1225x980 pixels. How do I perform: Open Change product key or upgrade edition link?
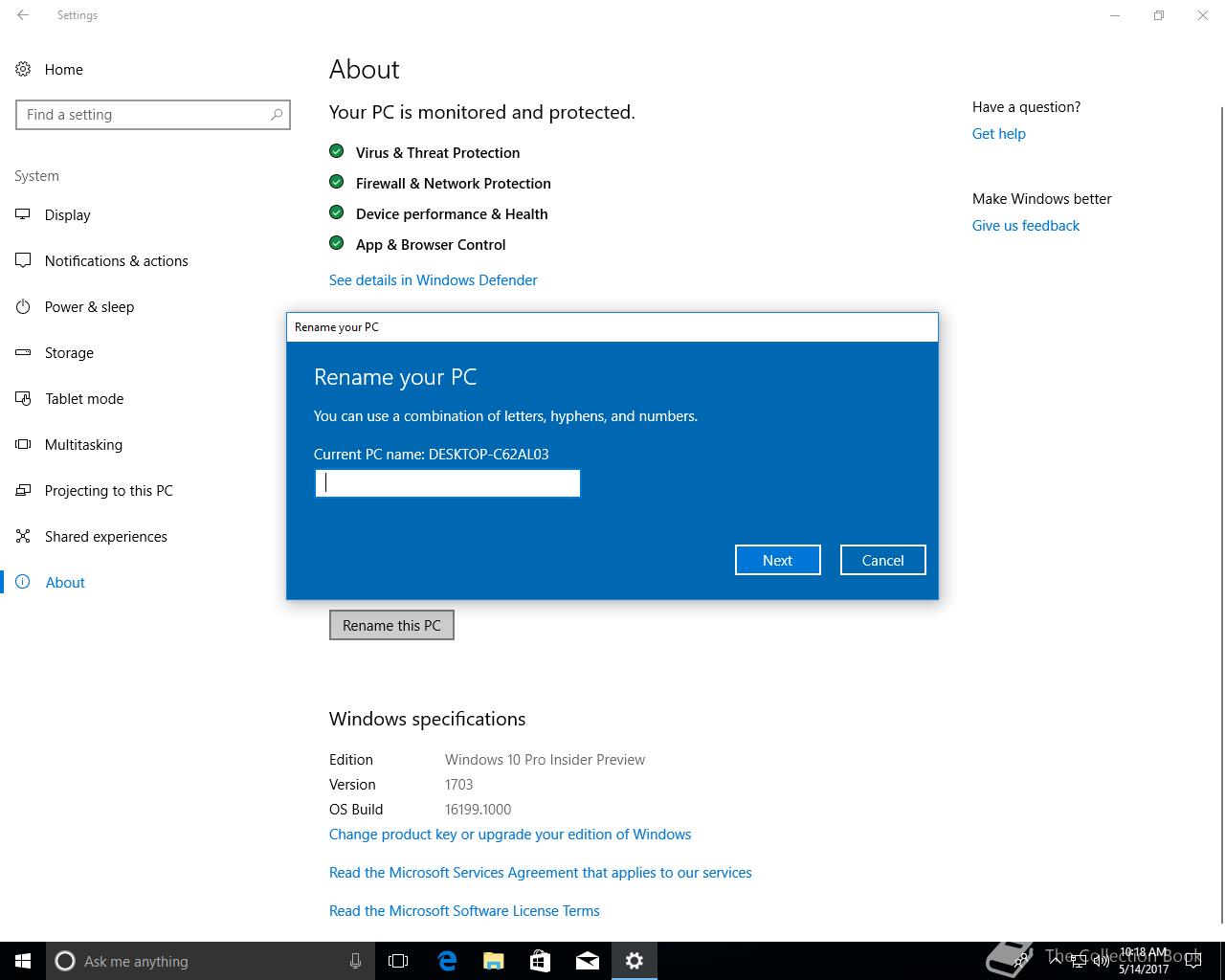click(x=510, y=834)
